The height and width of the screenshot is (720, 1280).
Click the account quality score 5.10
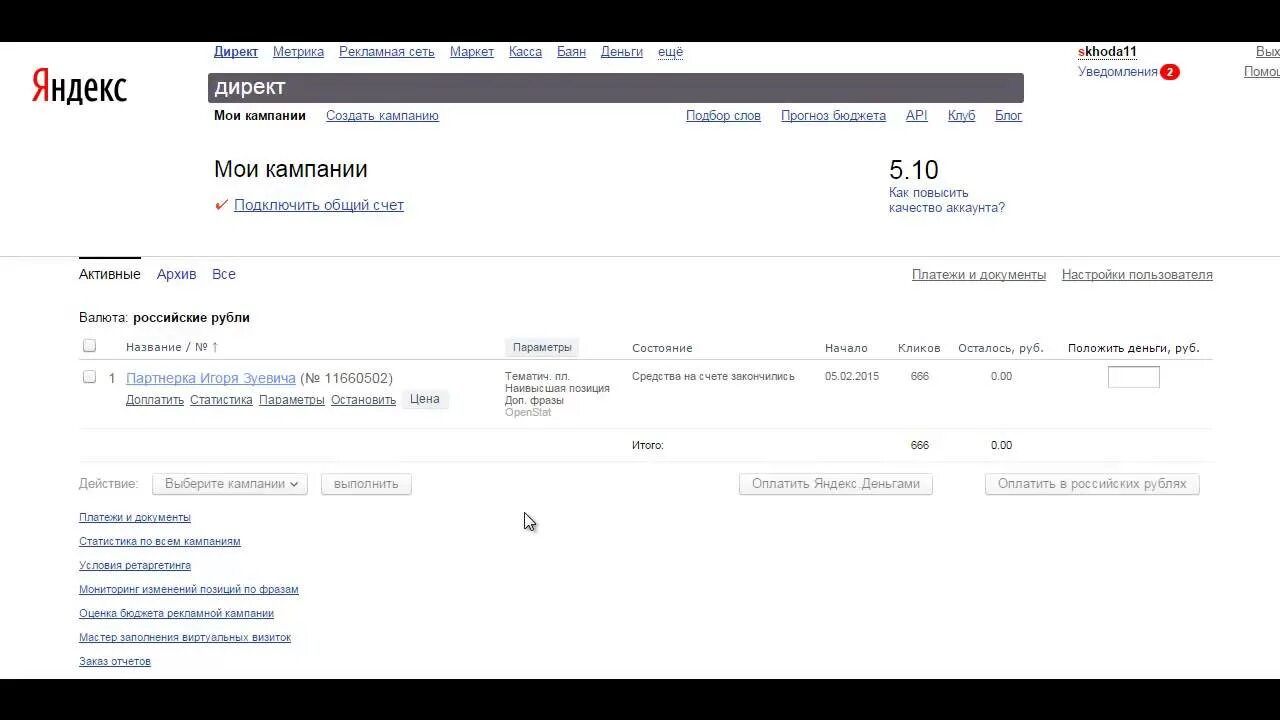point(914,170)
